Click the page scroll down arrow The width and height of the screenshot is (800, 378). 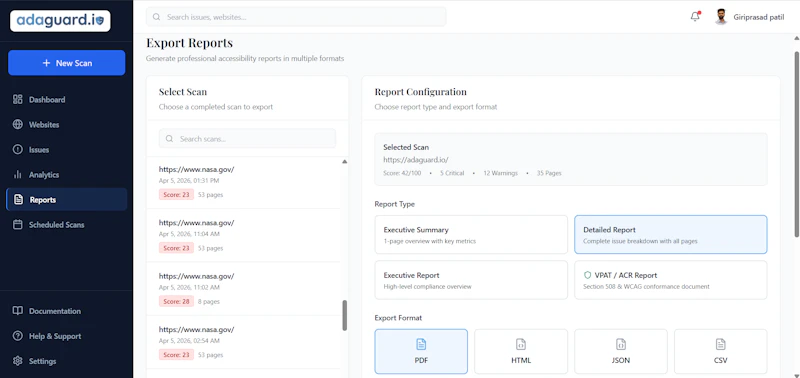[796, 375]
